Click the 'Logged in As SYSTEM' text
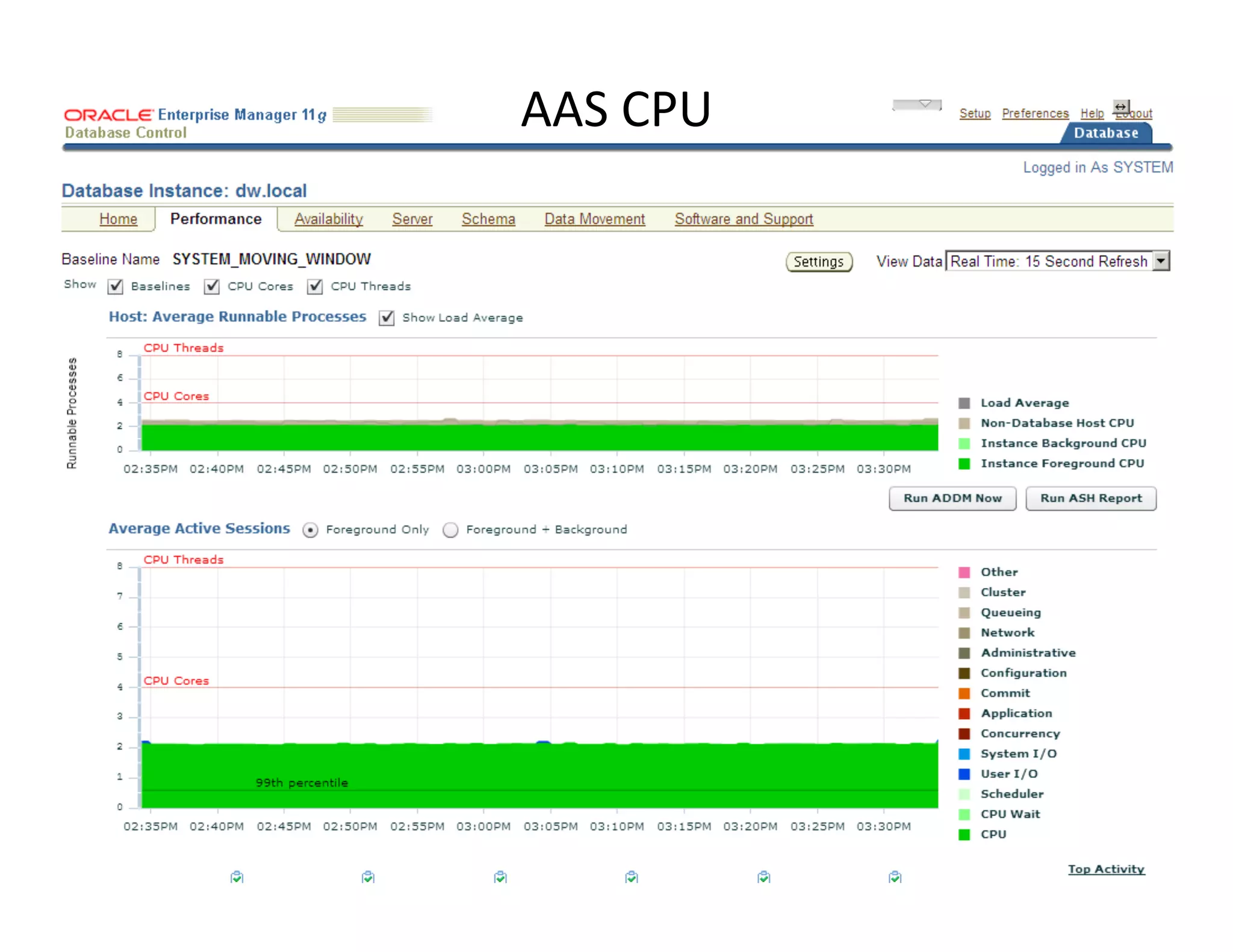 click(x=1098, y=167)
